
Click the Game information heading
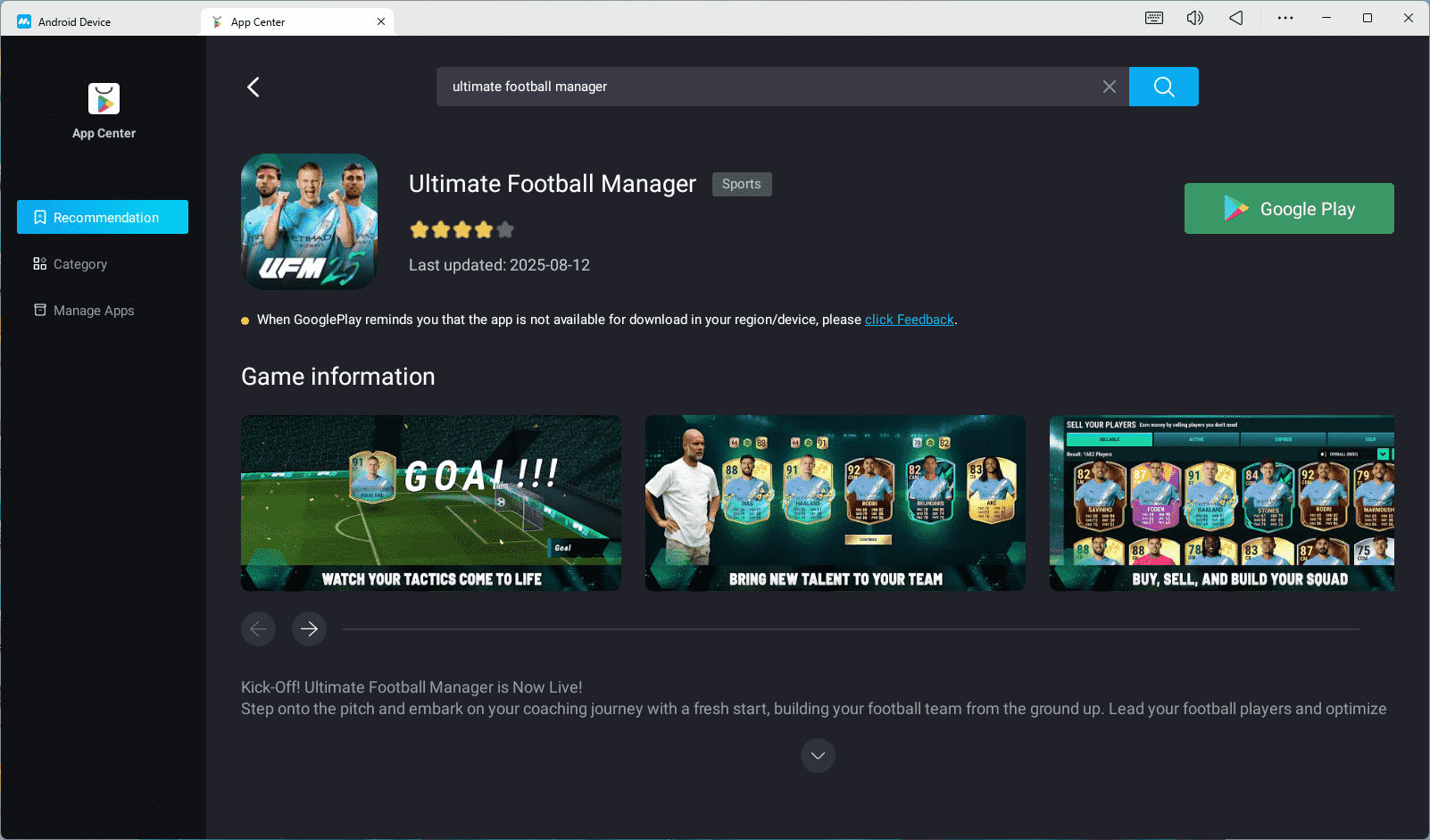[338, 377]
